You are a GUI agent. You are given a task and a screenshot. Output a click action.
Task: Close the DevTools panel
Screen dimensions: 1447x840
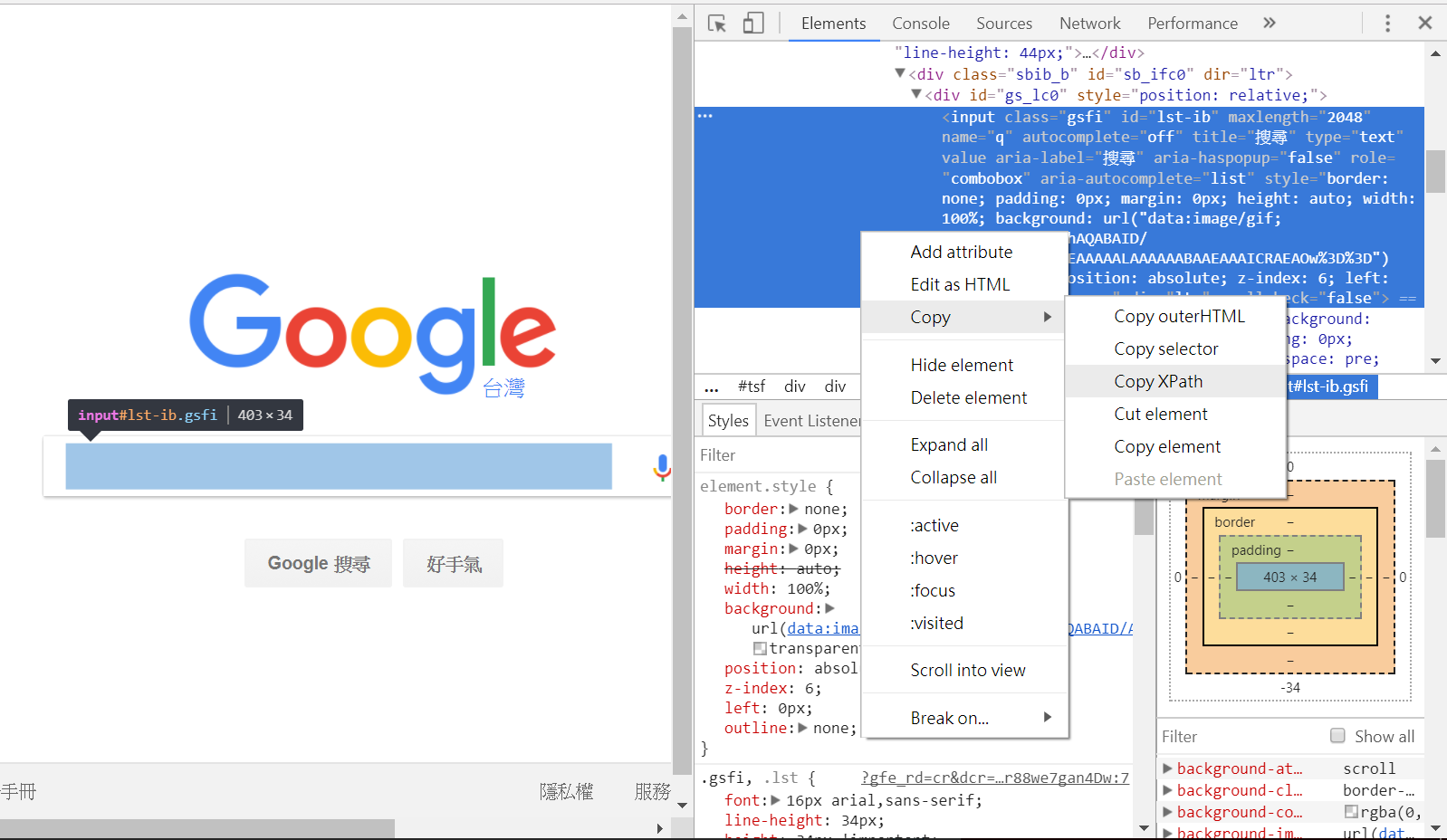point(1425,24)
